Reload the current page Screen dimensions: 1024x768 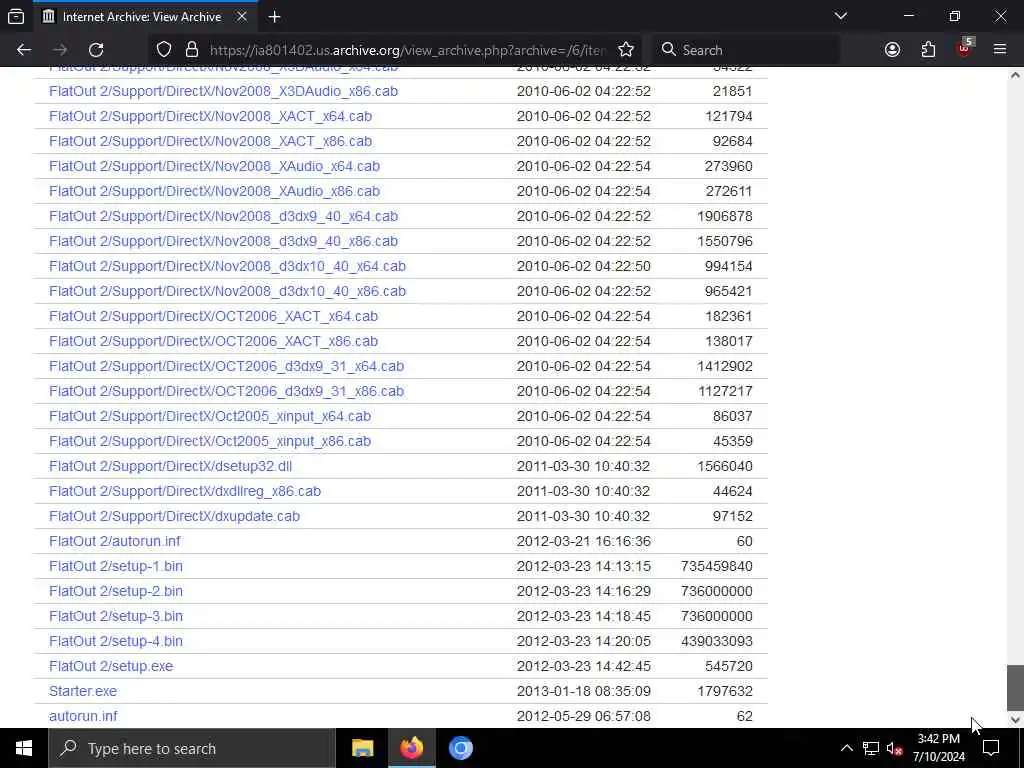point(96,50)
